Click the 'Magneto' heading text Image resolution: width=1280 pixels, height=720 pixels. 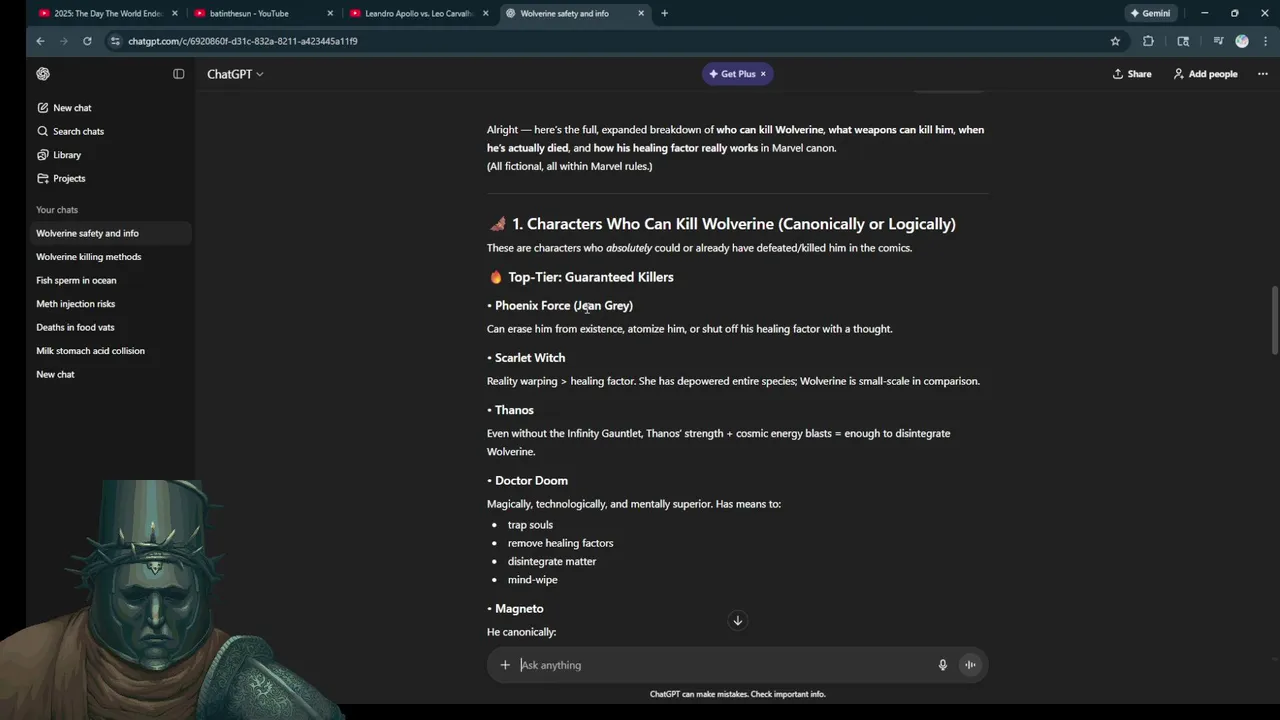519,609
